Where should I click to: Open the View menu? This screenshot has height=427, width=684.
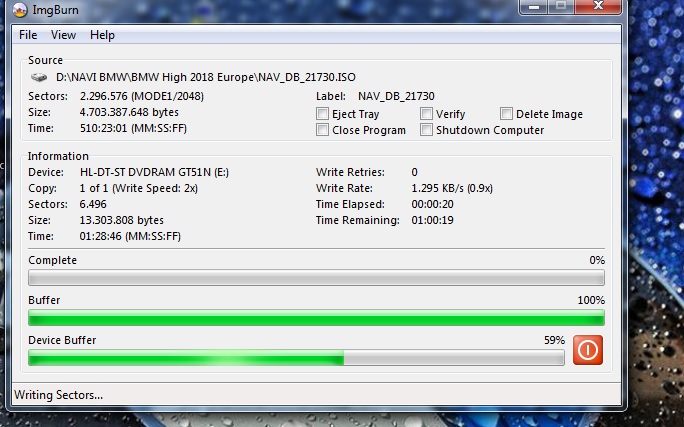pyautogui.click(x=63, y=35)
